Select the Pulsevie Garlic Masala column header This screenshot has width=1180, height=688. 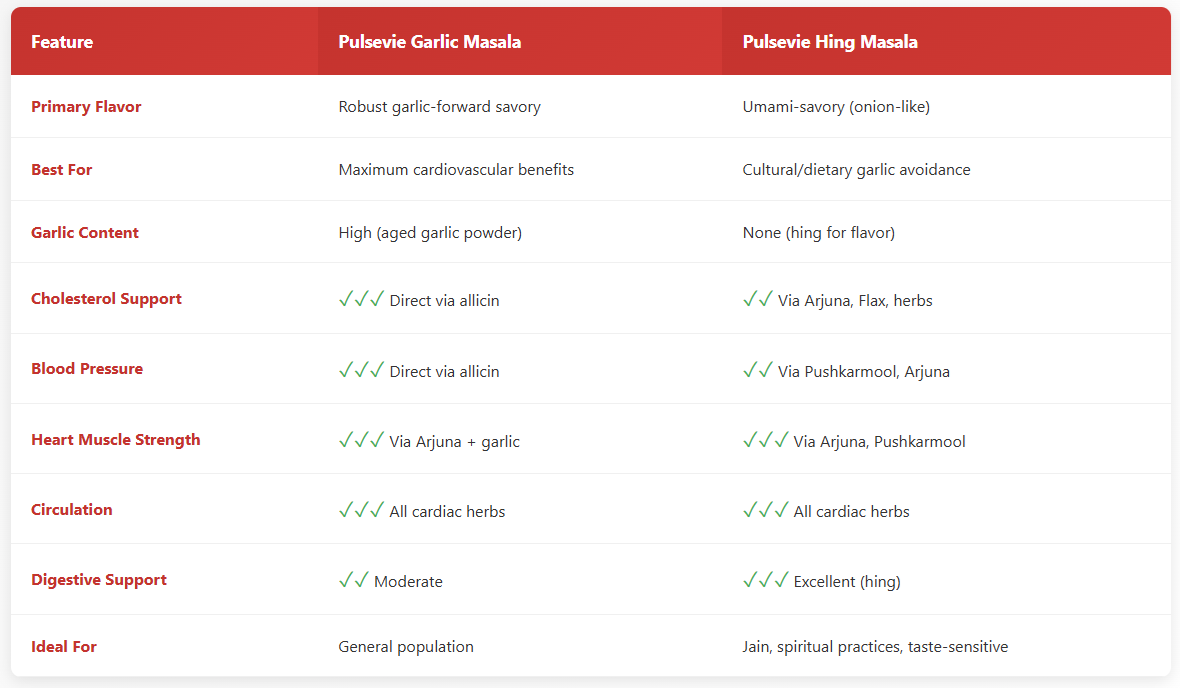[429, 42]
